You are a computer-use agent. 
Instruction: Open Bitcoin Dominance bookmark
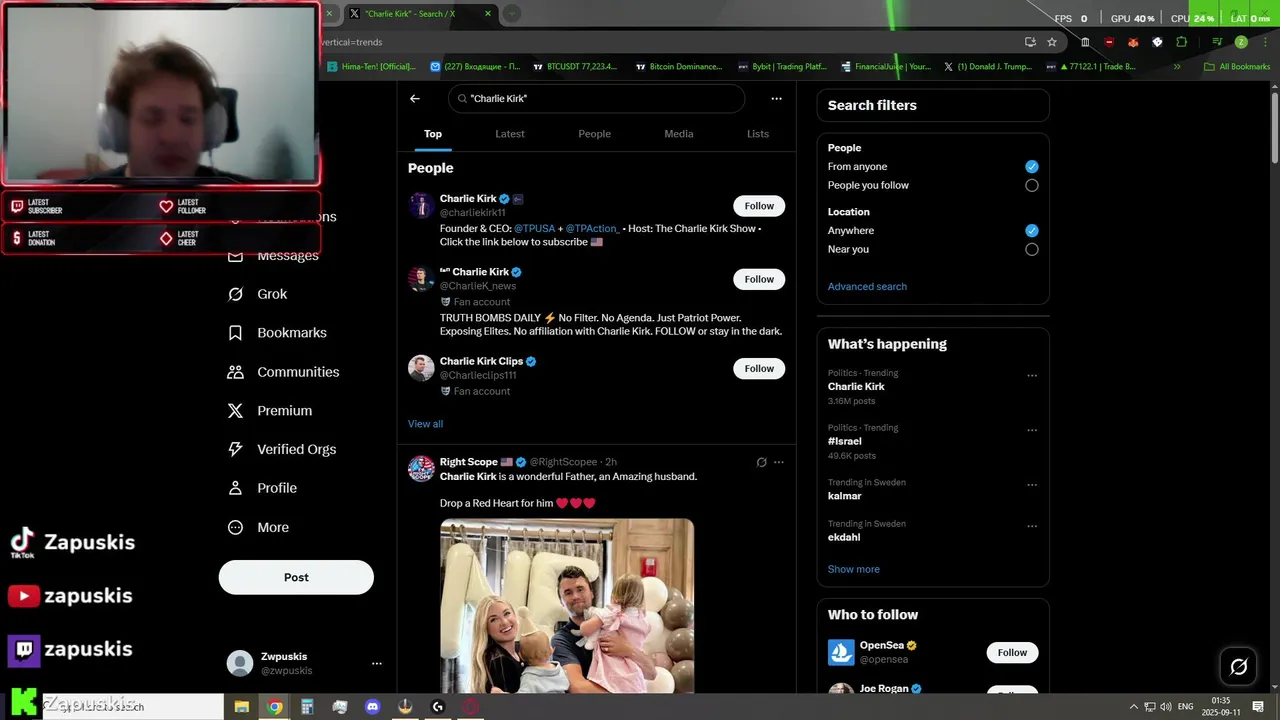(678, 67)
